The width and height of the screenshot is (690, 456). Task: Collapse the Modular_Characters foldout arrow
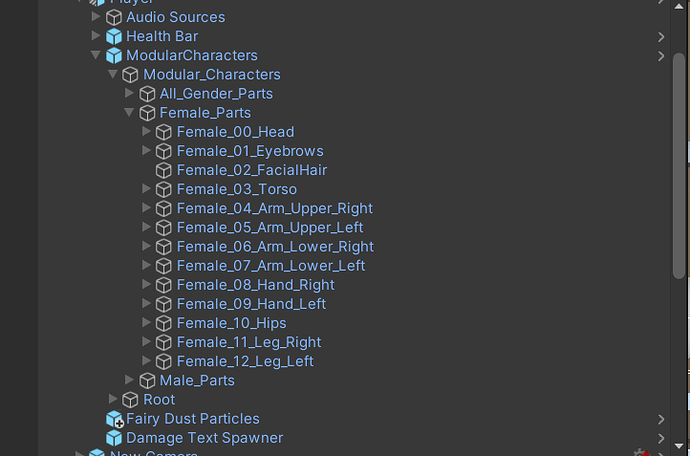click(x=112, y=75)
